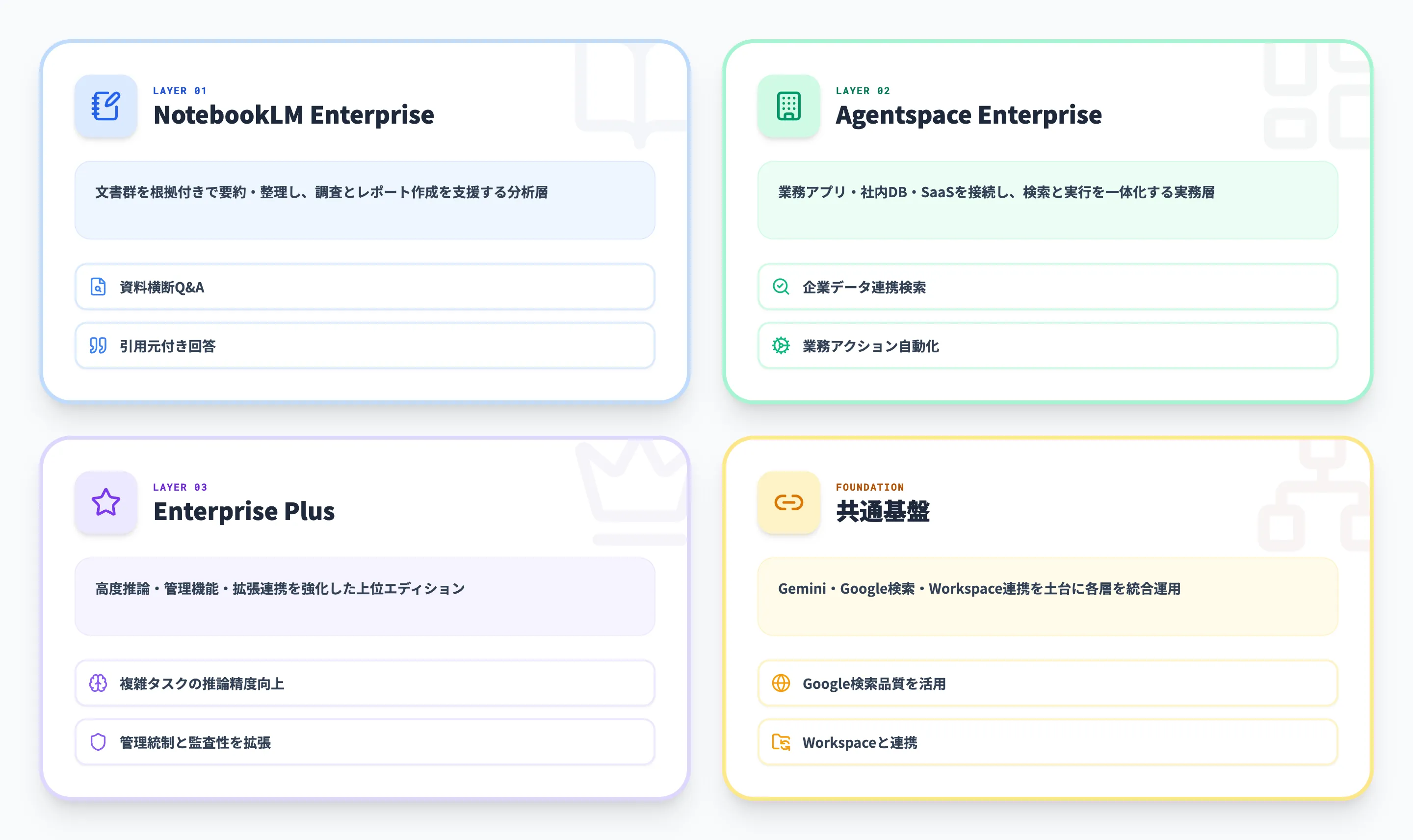1413x840 pixels.
Task: Select the document search icon beside 資料横断Q&A
Action: coord(98,288)
